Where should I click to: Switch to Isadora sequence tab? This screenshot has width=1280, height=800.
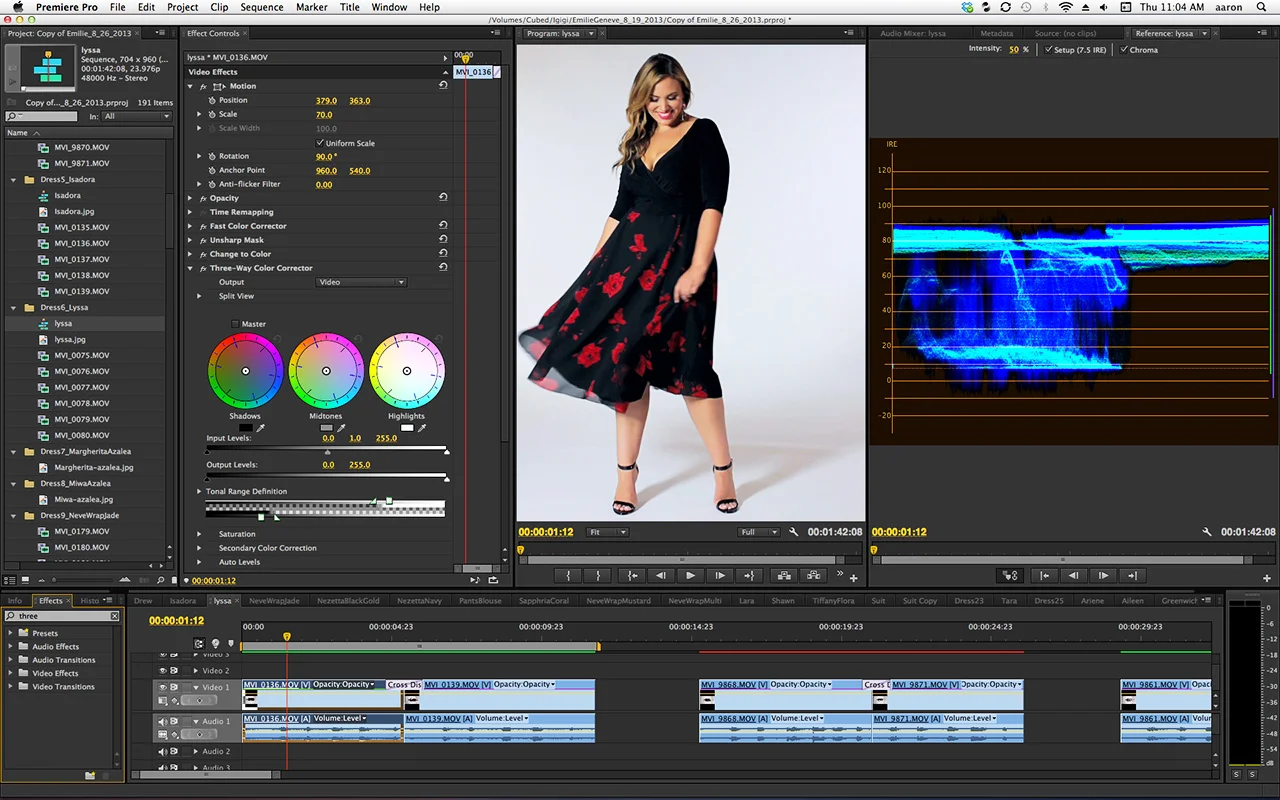(x=183, y=601)
